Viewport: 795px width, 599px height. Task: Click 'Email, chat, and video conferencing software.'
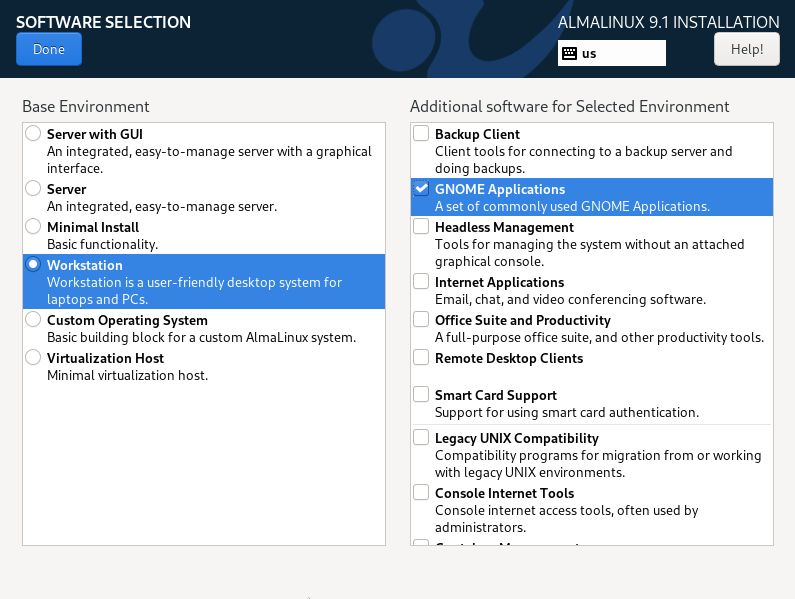coord(570,299)
